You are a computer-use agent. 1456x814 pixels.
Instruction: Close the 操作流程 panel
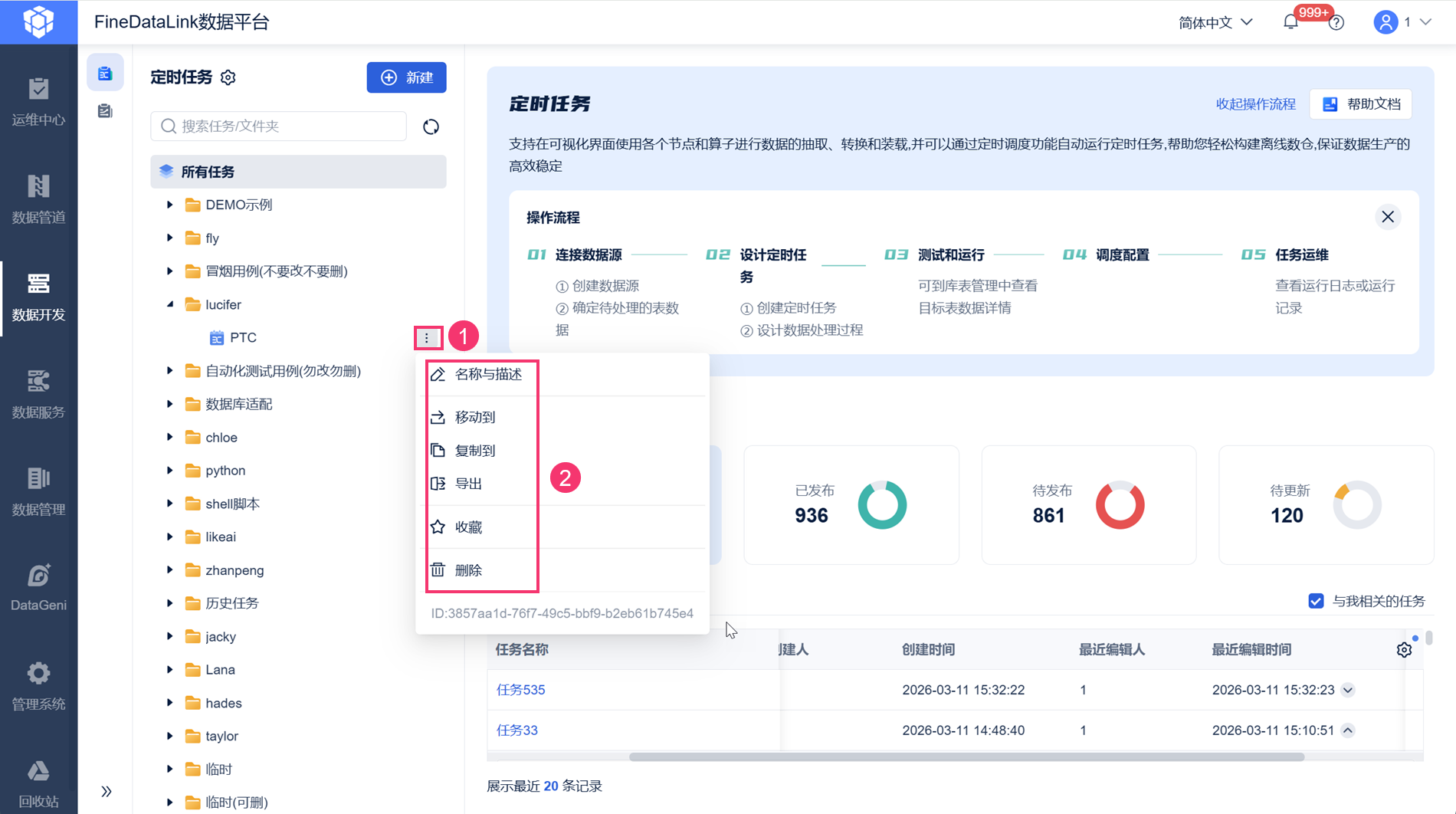[x=1388, y=217]
